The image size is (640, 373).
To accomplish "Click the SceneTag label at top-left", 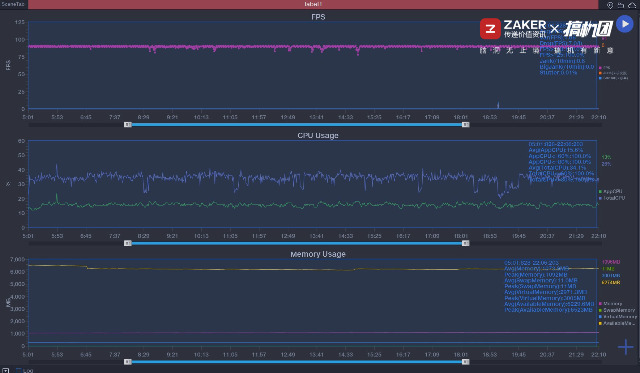I will coord(13,4).
